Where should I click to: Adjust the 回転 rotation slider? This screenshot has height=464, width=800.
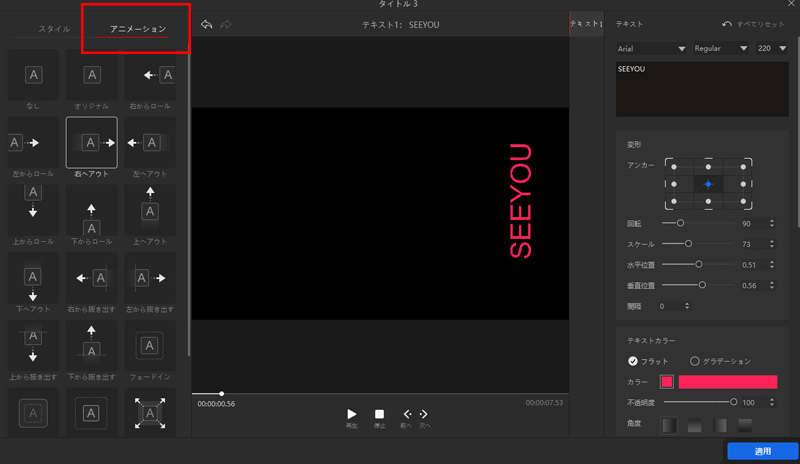click(x=680, y=223)
